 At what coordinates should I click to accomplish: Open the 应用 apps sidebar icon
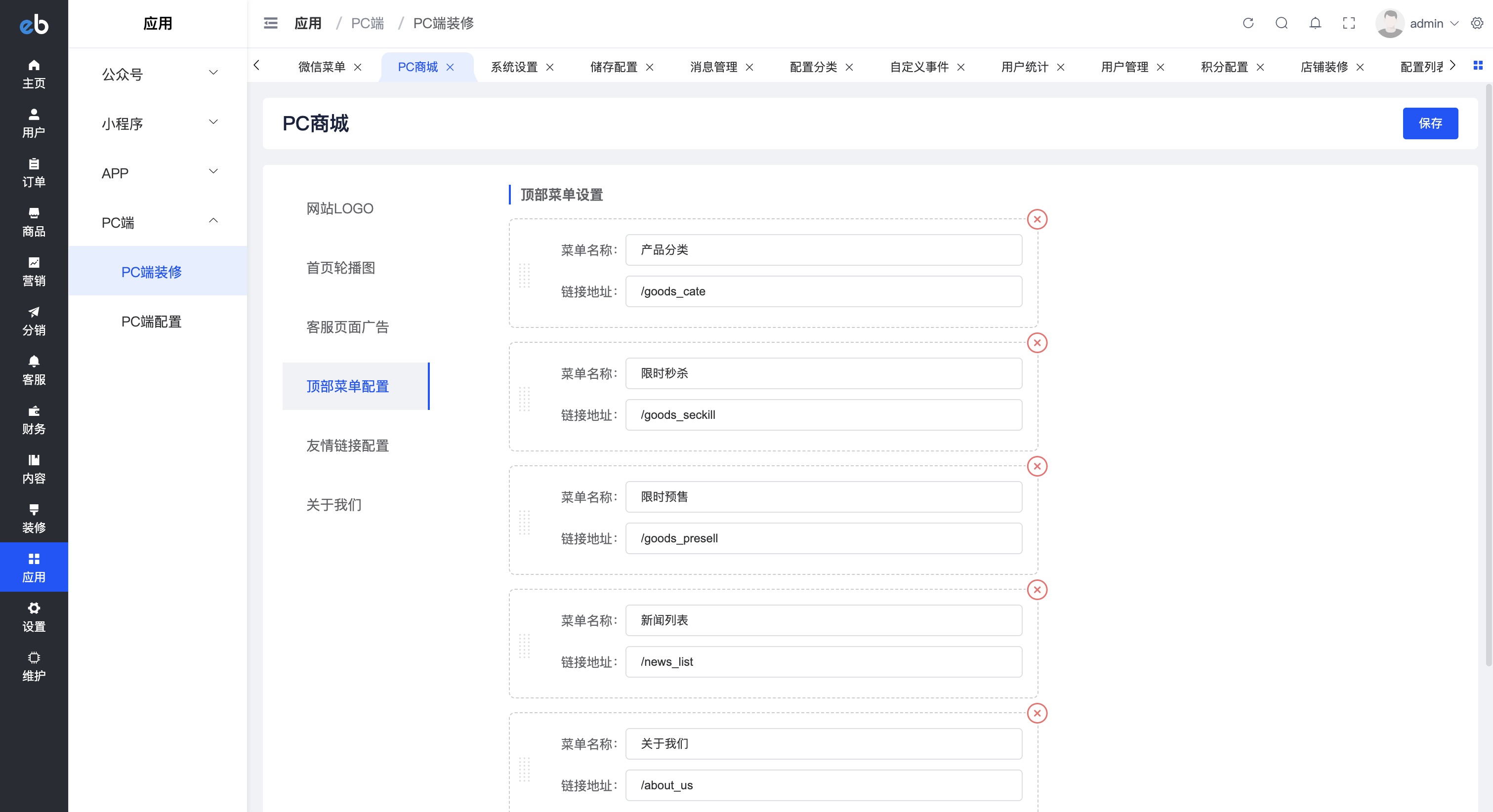point(34,568)
